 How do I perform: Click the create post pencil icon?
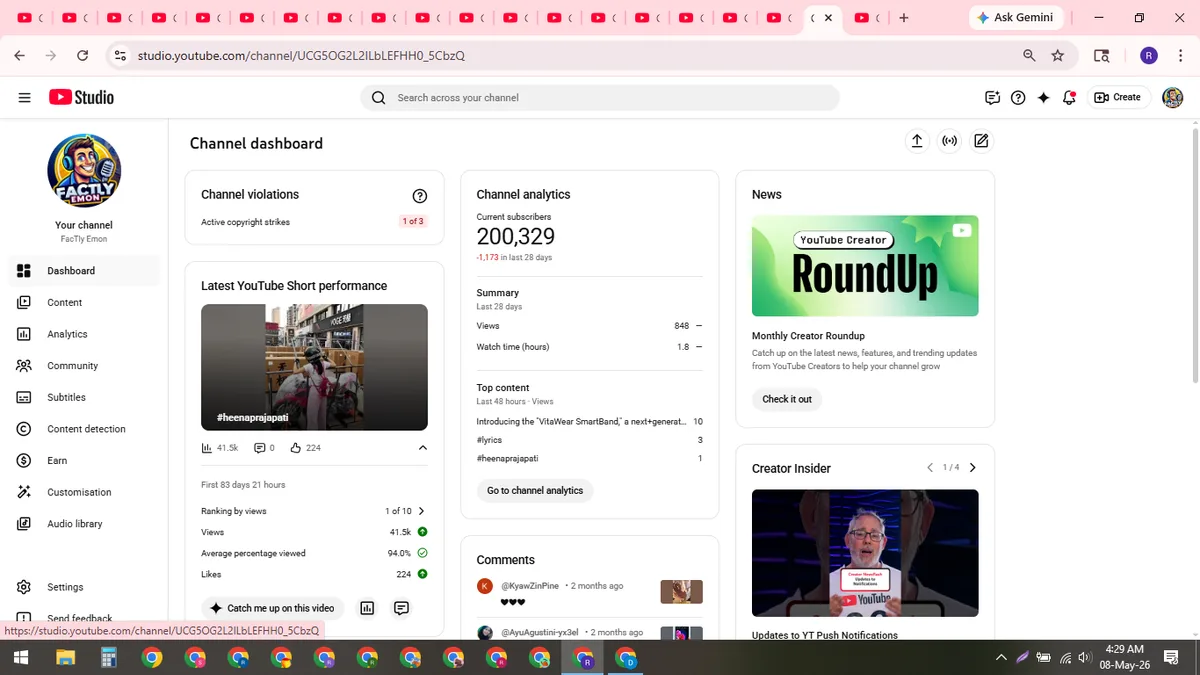[x=981, y=141]
